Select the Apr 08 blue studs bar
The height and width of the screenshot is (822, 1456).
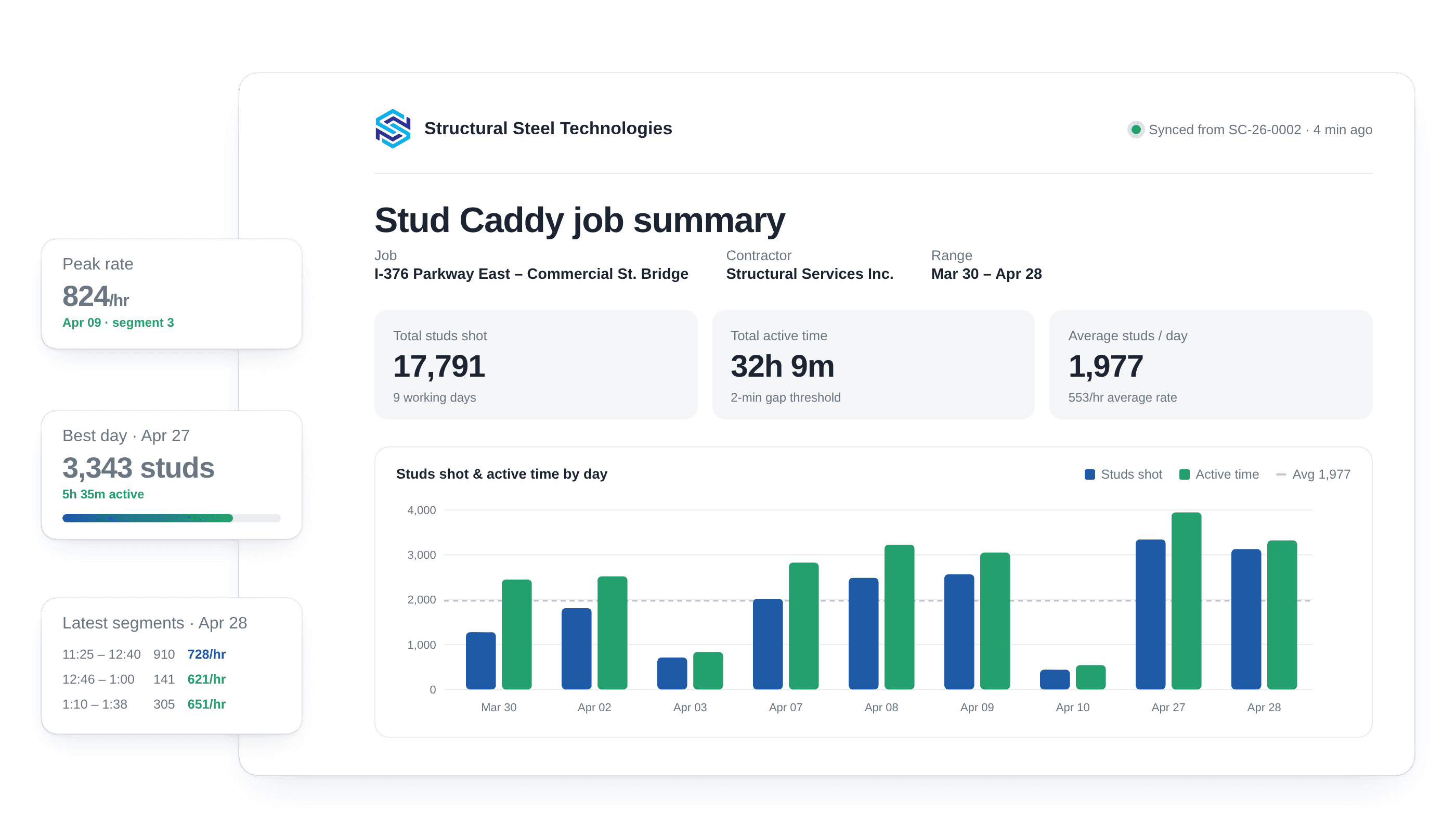(x=864, y=634)
